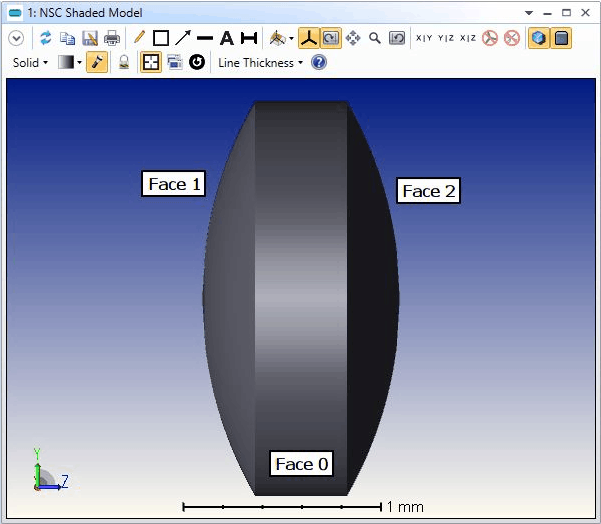Click the Face 1 label on the lens

[175, 183]
